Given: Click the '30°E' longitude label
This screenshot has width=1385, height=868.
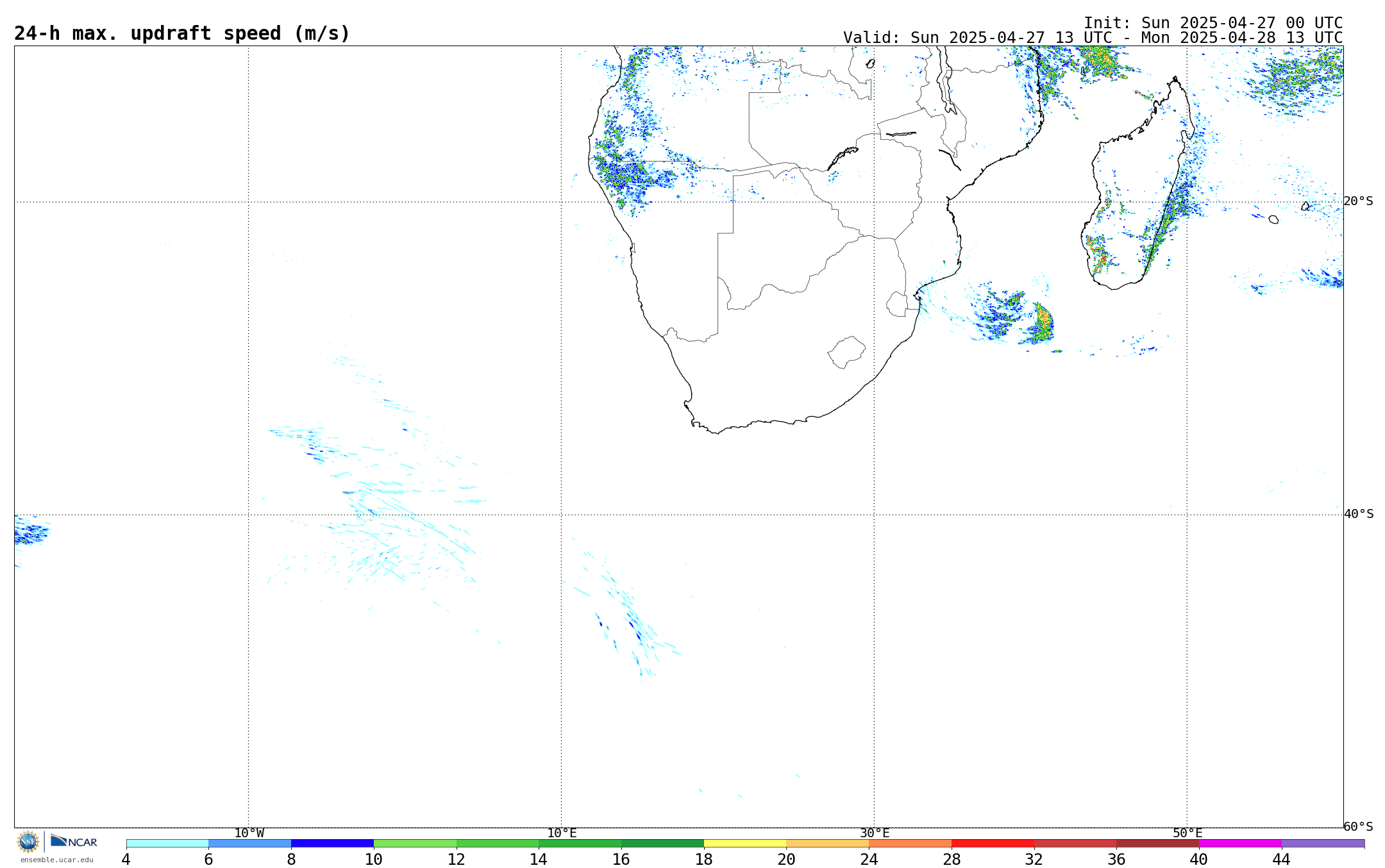Looking at the screenshot, I should coord(875,833).
